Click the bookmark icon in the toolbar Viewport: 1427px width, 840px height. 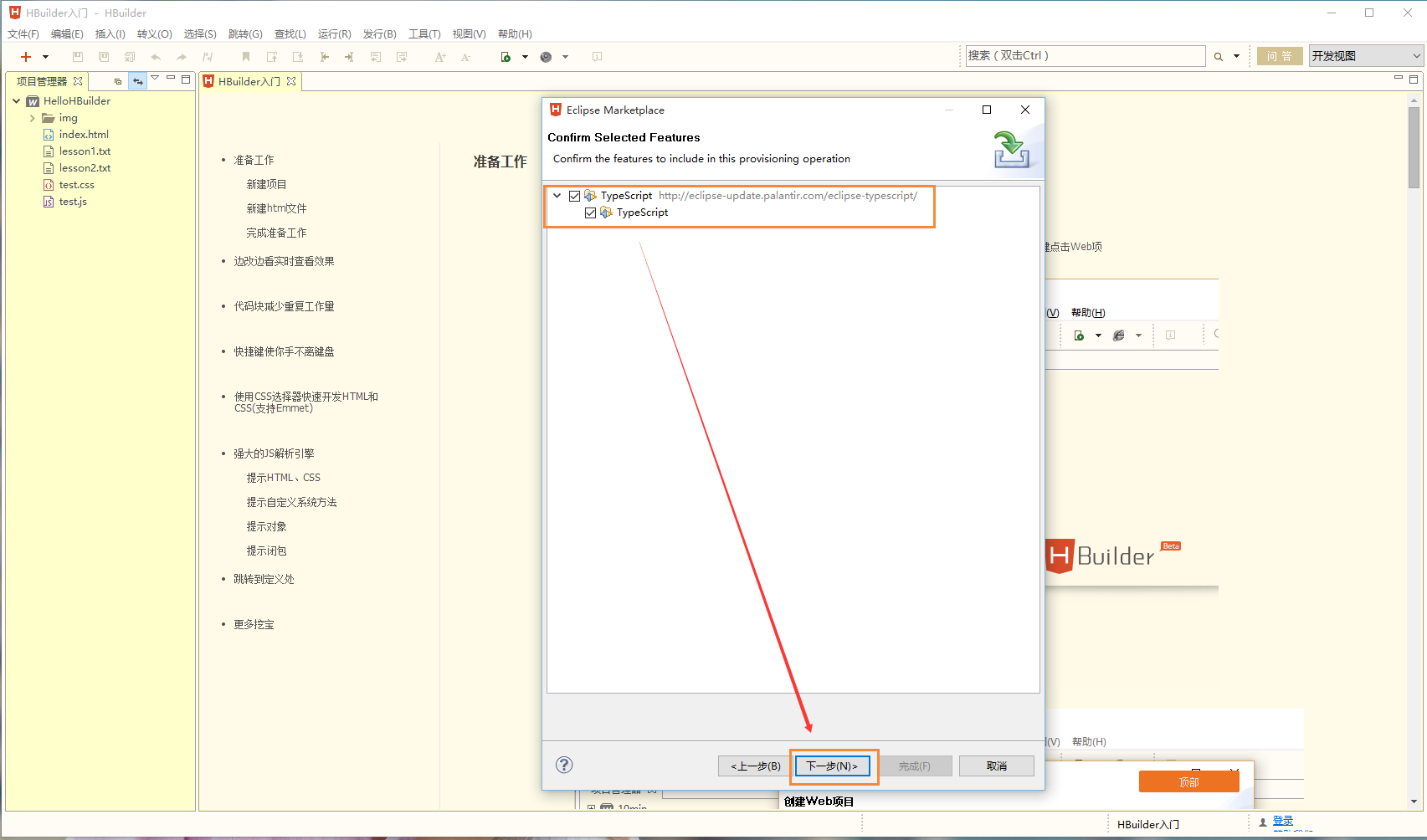(245, 56)
